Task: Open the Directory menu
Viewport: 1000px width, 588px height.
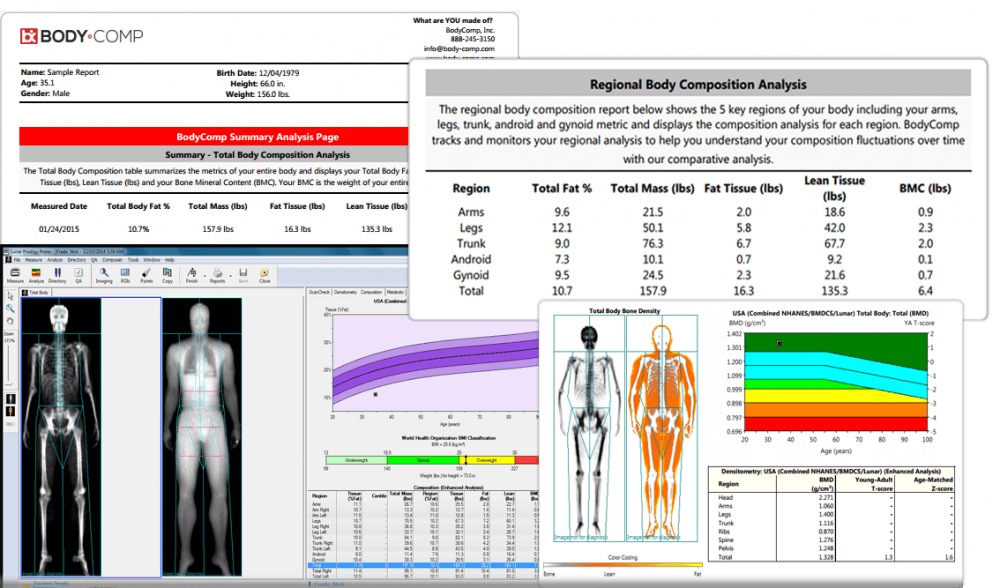Action: 77,260
